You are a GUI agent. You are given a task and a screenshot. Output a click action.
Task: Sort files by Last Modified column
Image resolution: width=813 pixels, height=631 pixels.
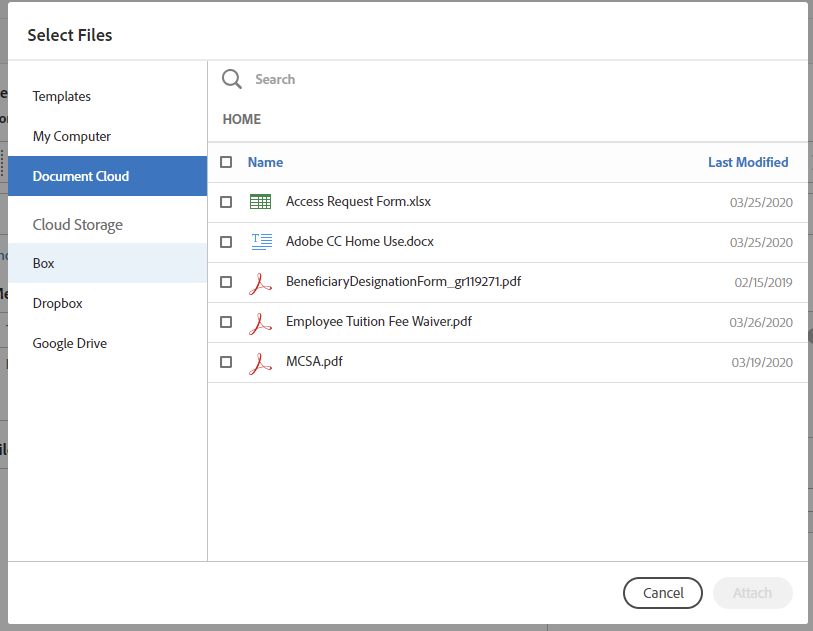747,162
